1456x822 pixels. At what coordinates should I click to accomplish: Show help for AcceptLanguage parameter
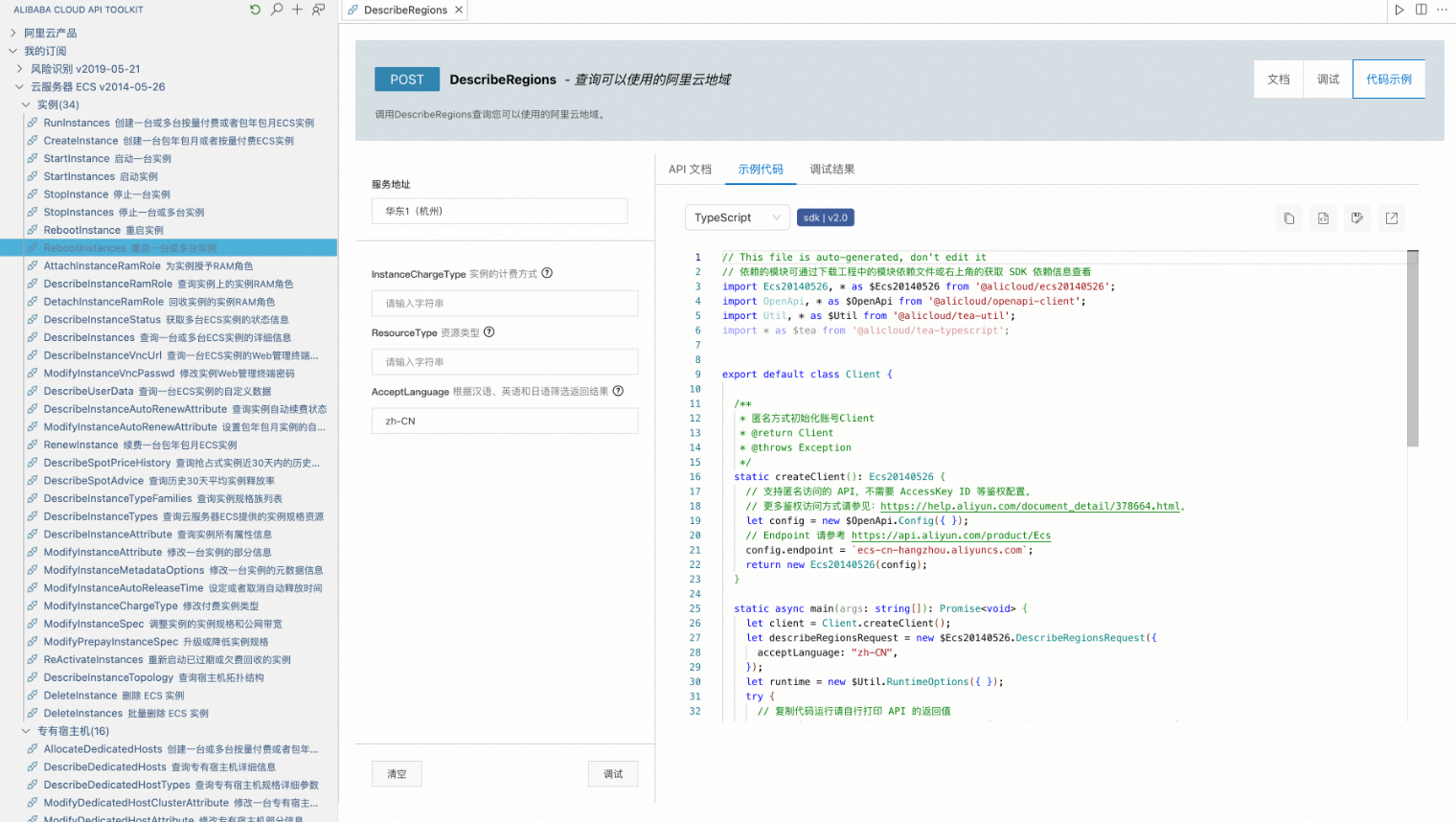(618, 391)
